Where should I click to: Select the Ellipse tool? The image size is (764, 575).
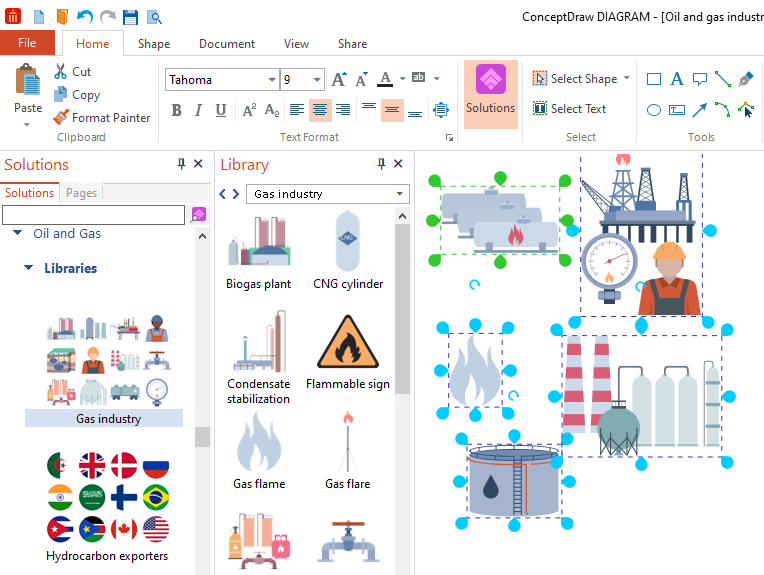coord(653,110)
